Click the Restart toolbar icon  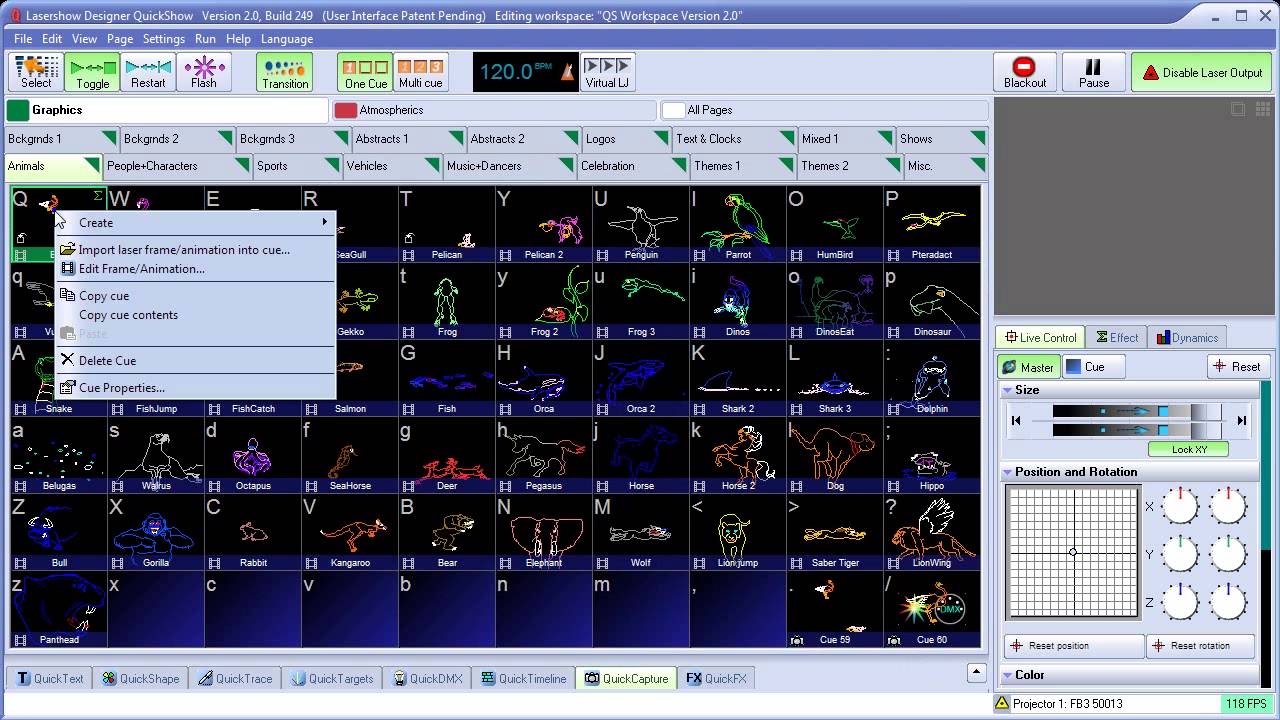point(148,67)
